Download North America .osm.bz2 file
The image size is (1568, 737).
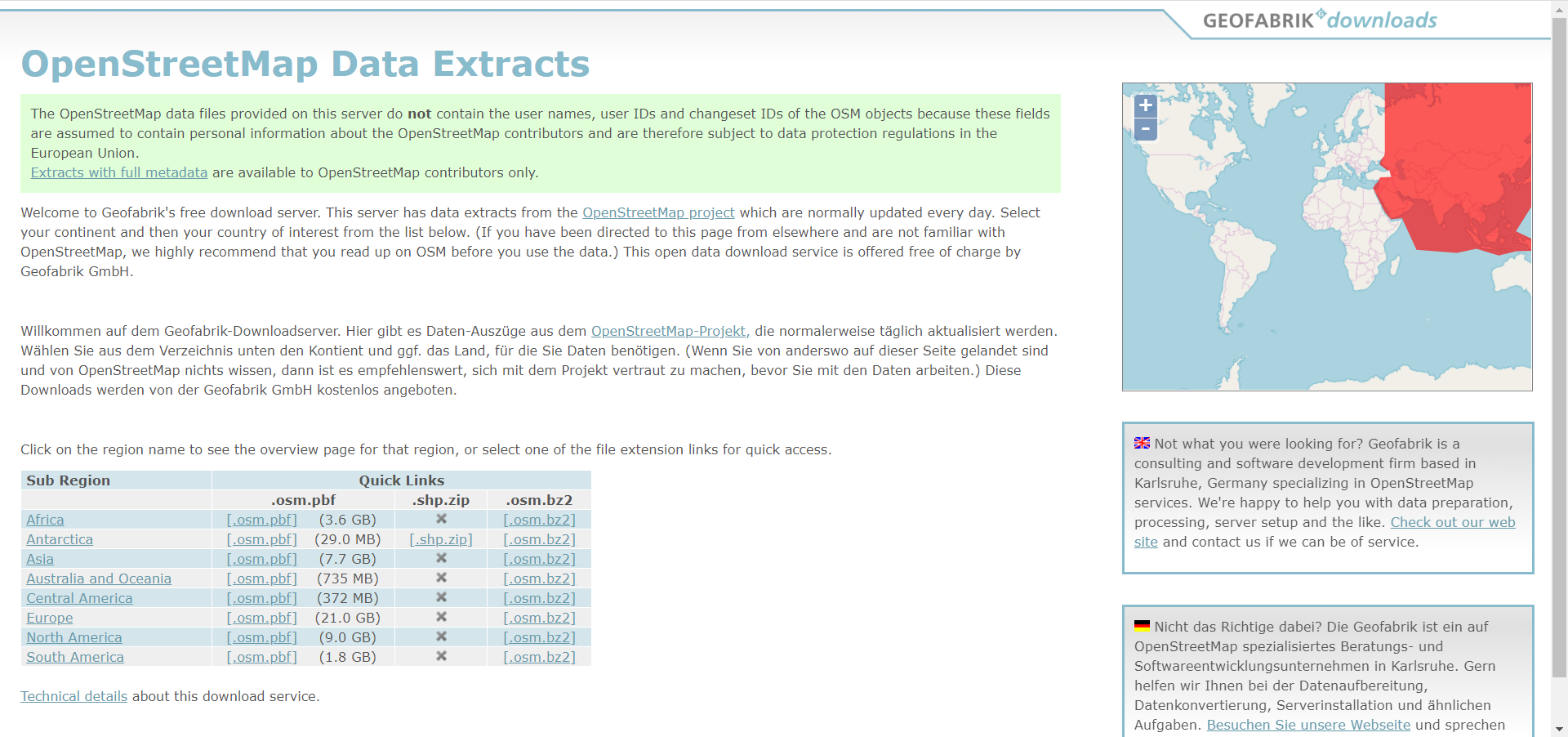point(539,637)
